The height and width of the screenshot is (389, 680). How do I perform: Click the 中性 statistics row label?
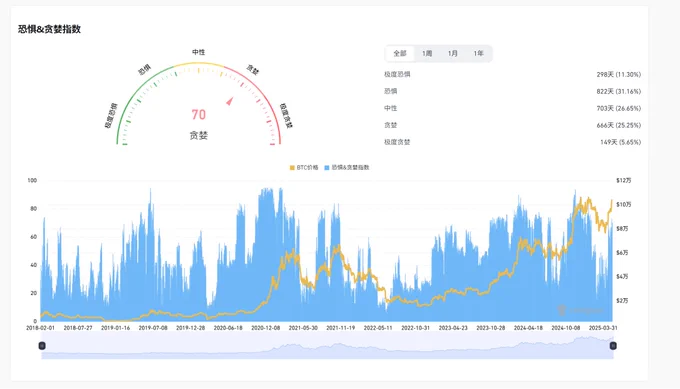pyautogui.click(x=390, y=108)
